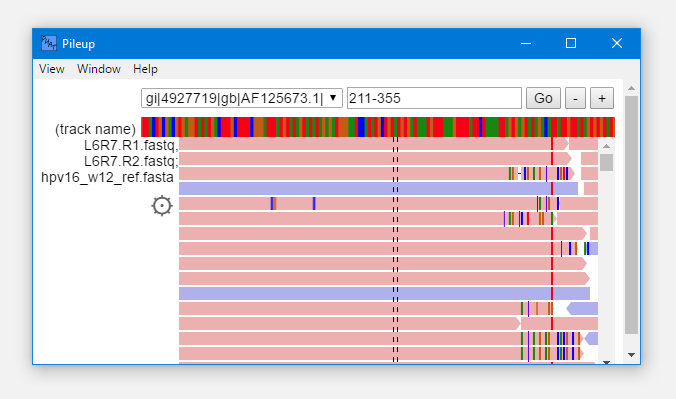Zoom in with the plus button
676x399 pixels.
pyautogui.click(x=602, y=98)
